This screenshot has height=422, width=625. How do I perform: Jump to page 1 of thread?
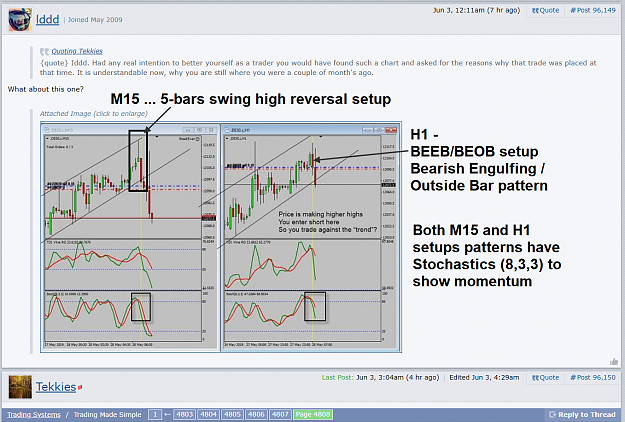pyautogui.click(x=155, y=414)
